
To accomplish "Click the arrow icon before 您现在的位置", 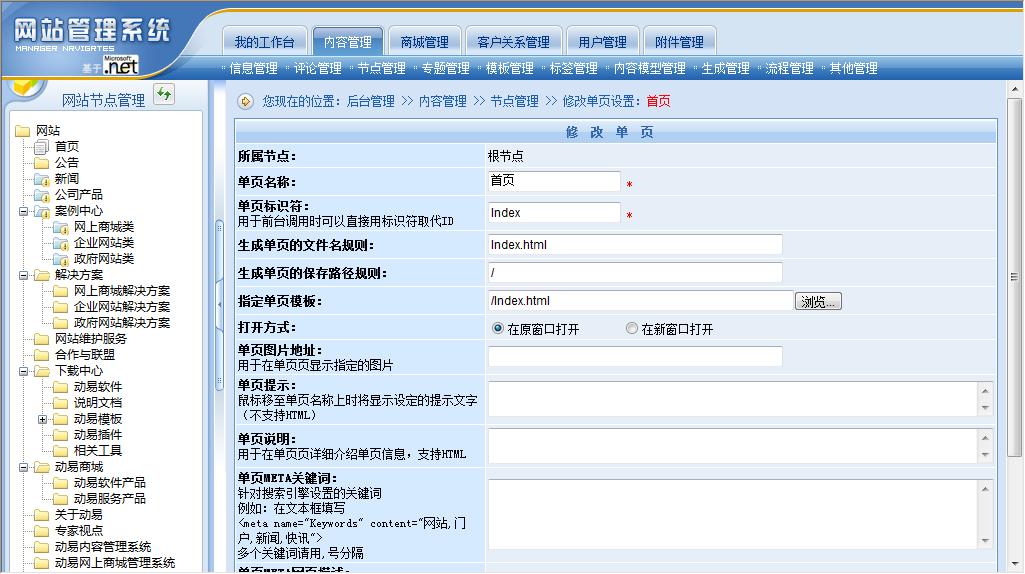I will (x=245, y=101).
